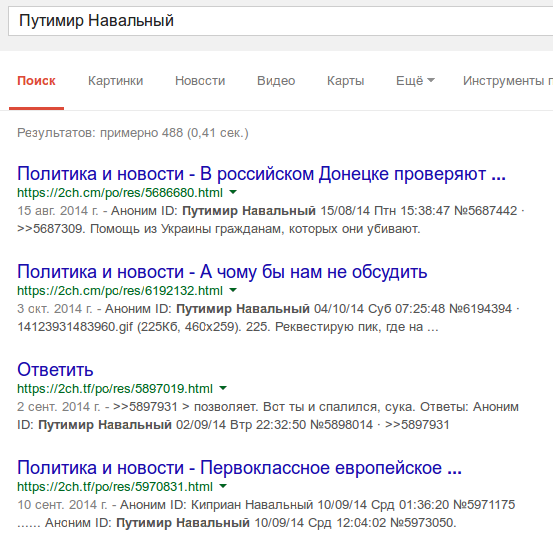Open the Новости tab
Image resolution: width=553 pixels, height=544 pixels.
pyautogui.click(x=200, y=81)
